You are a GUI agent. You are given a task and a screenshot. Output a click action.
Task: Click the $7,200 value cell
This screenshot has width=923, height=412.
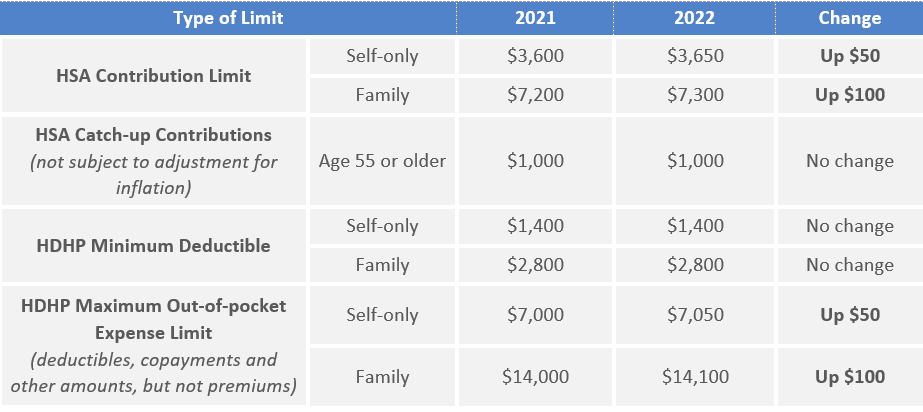click(535, 95)
